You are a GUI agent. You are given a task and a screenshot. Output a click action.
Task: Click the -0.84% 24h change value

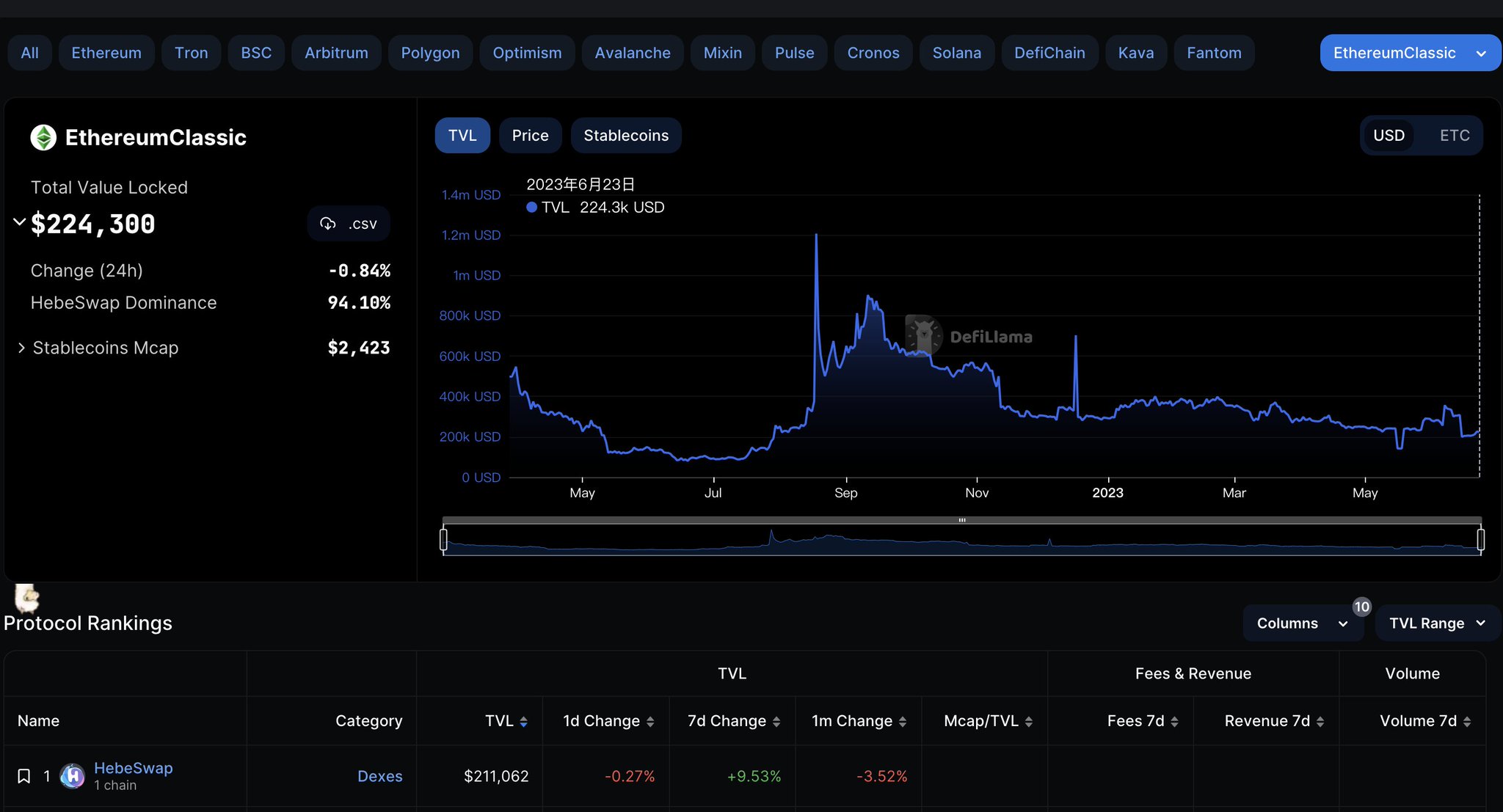(359, 271)
